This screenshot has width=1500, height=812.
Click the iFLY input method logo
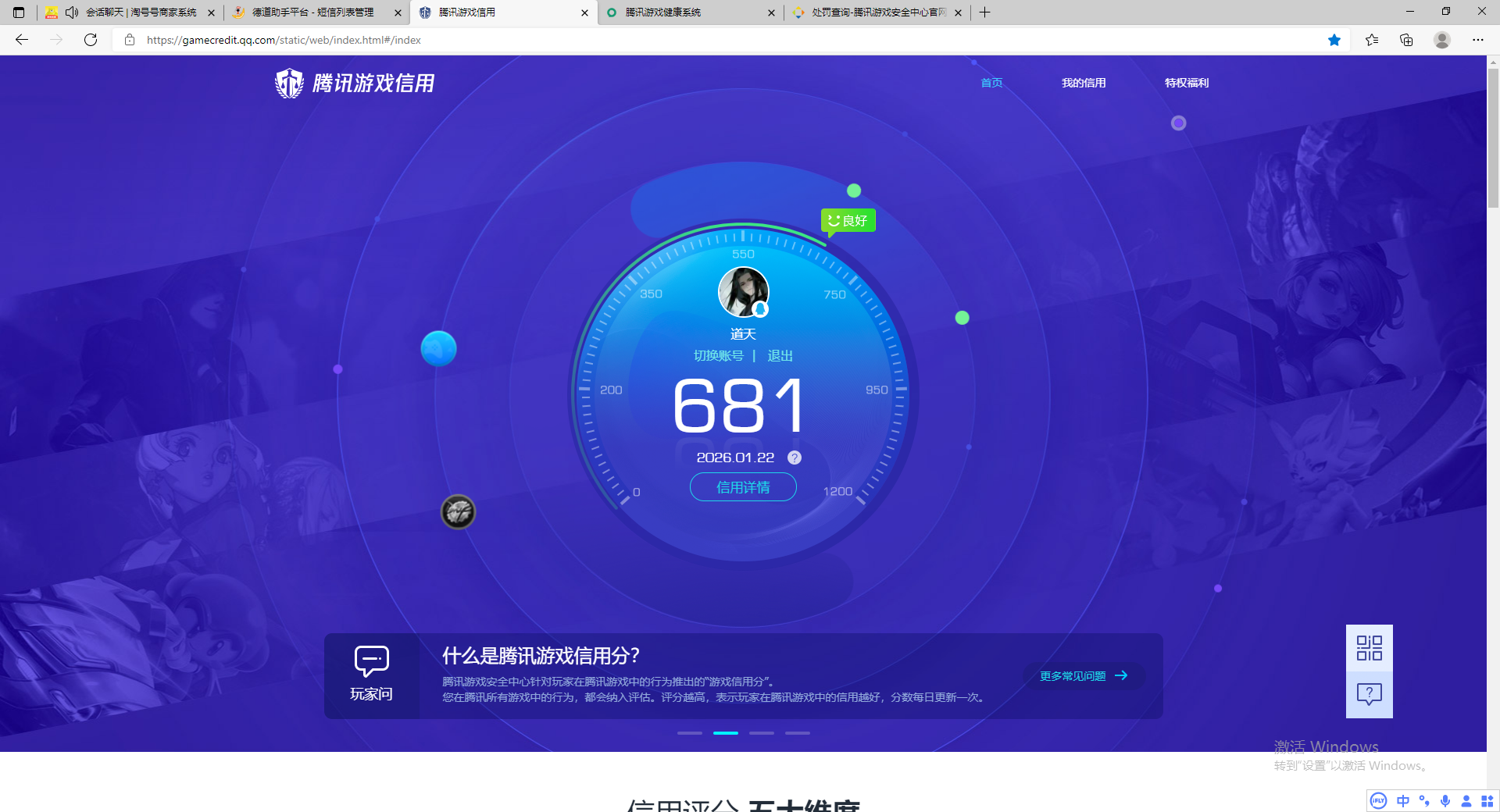(1378, 801)
